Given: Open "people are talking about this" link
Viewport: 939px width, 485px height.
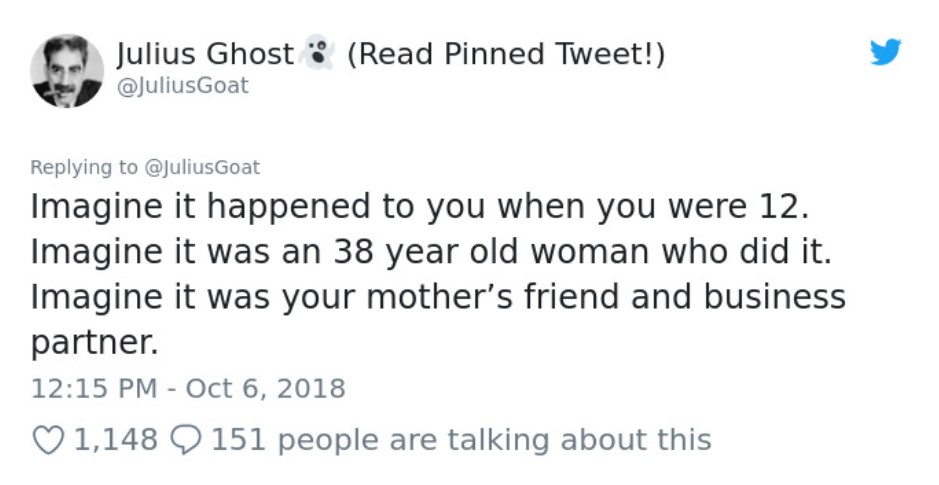Looking at the screenshot, I should 495,441.
